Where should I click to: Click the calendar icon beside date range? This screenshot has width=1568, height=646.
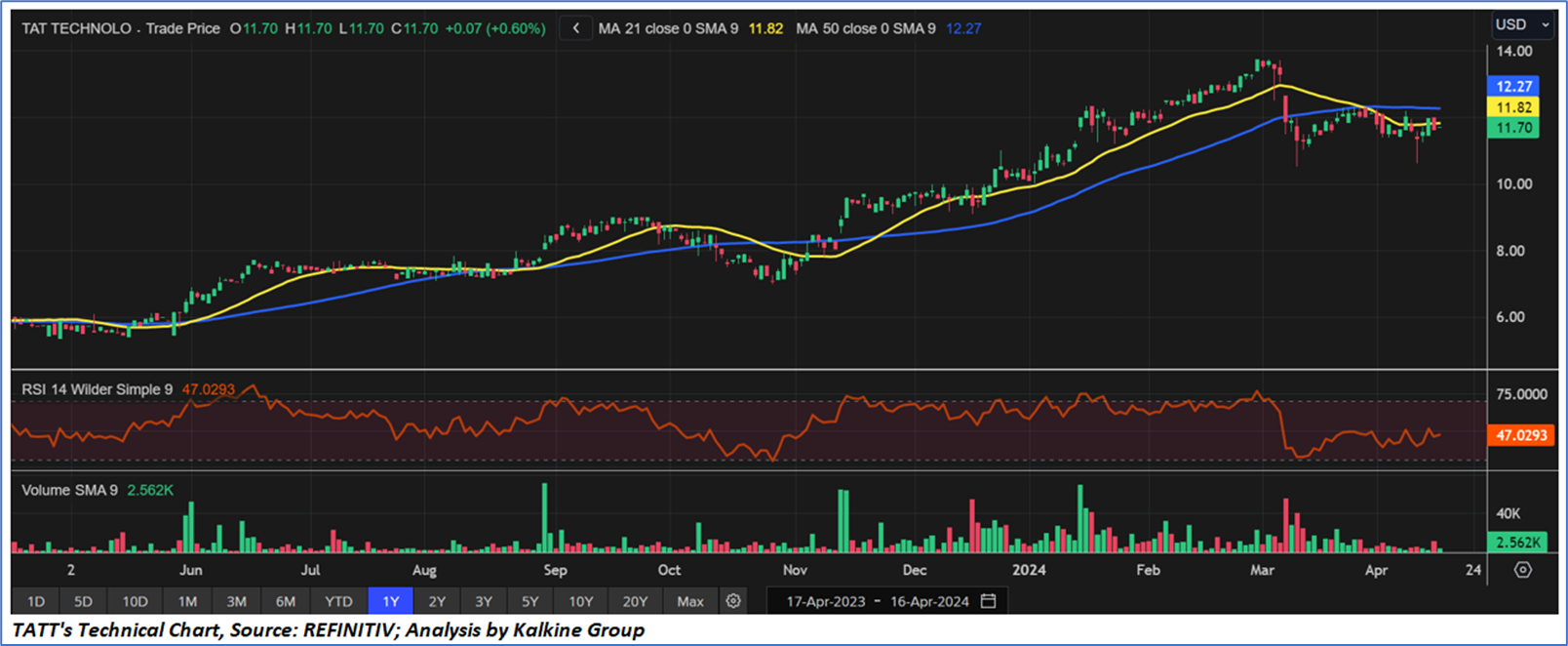click(x=988, y=601)
